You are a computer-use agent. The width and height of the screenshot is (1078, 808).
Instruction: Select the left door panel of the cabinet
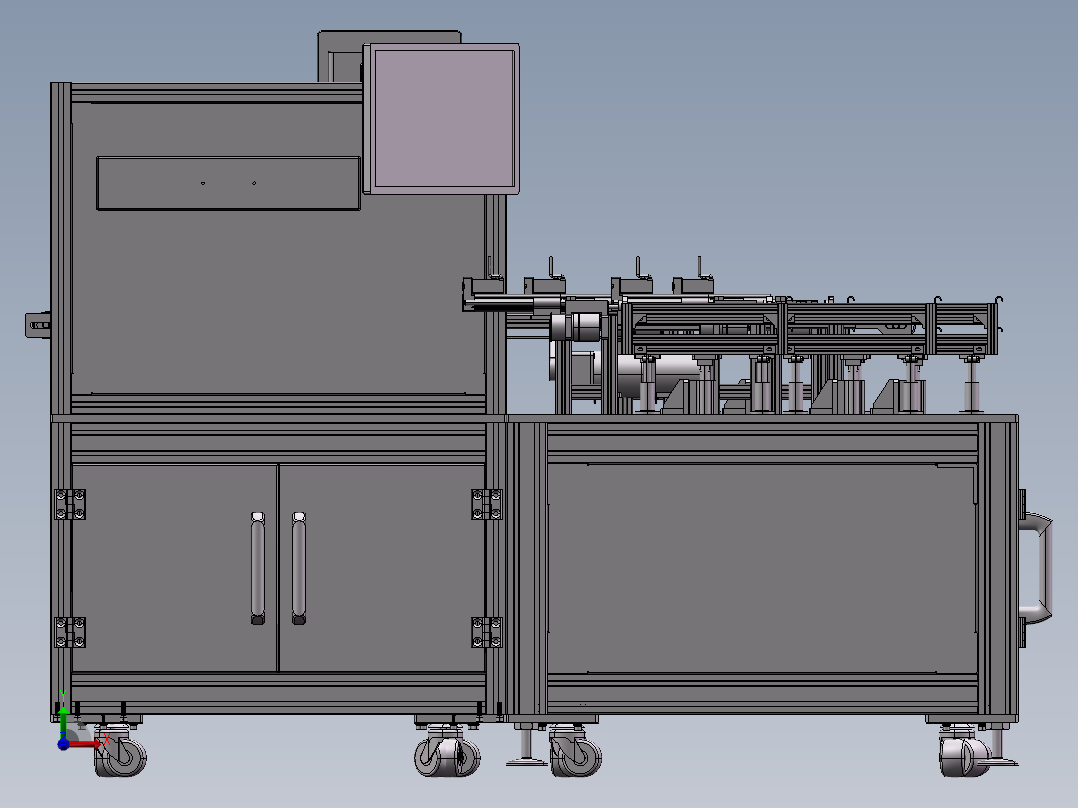[175, 568]
